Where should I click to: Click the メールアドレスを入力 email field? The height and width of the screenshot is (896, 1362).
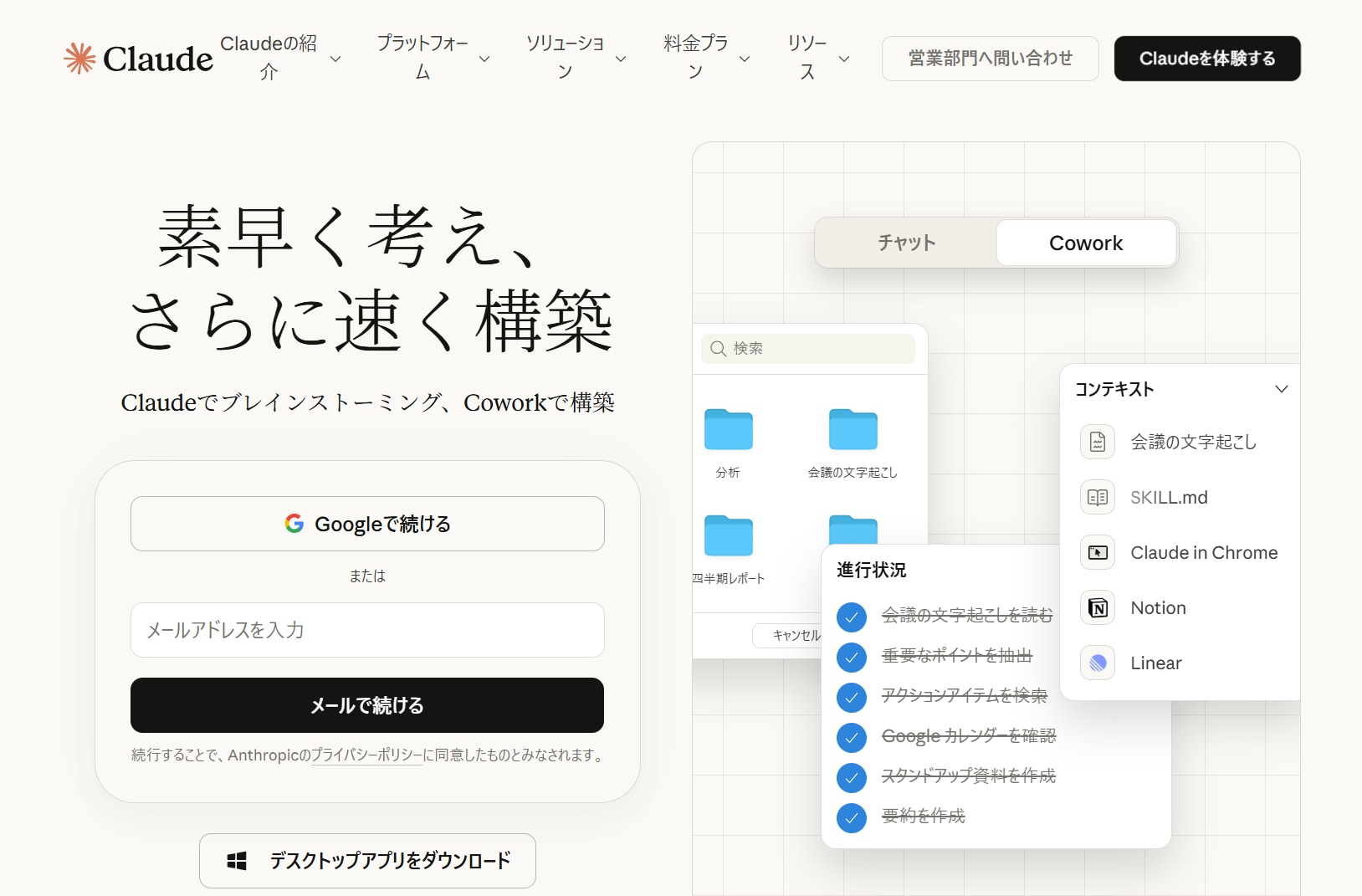tap(367, 630)
